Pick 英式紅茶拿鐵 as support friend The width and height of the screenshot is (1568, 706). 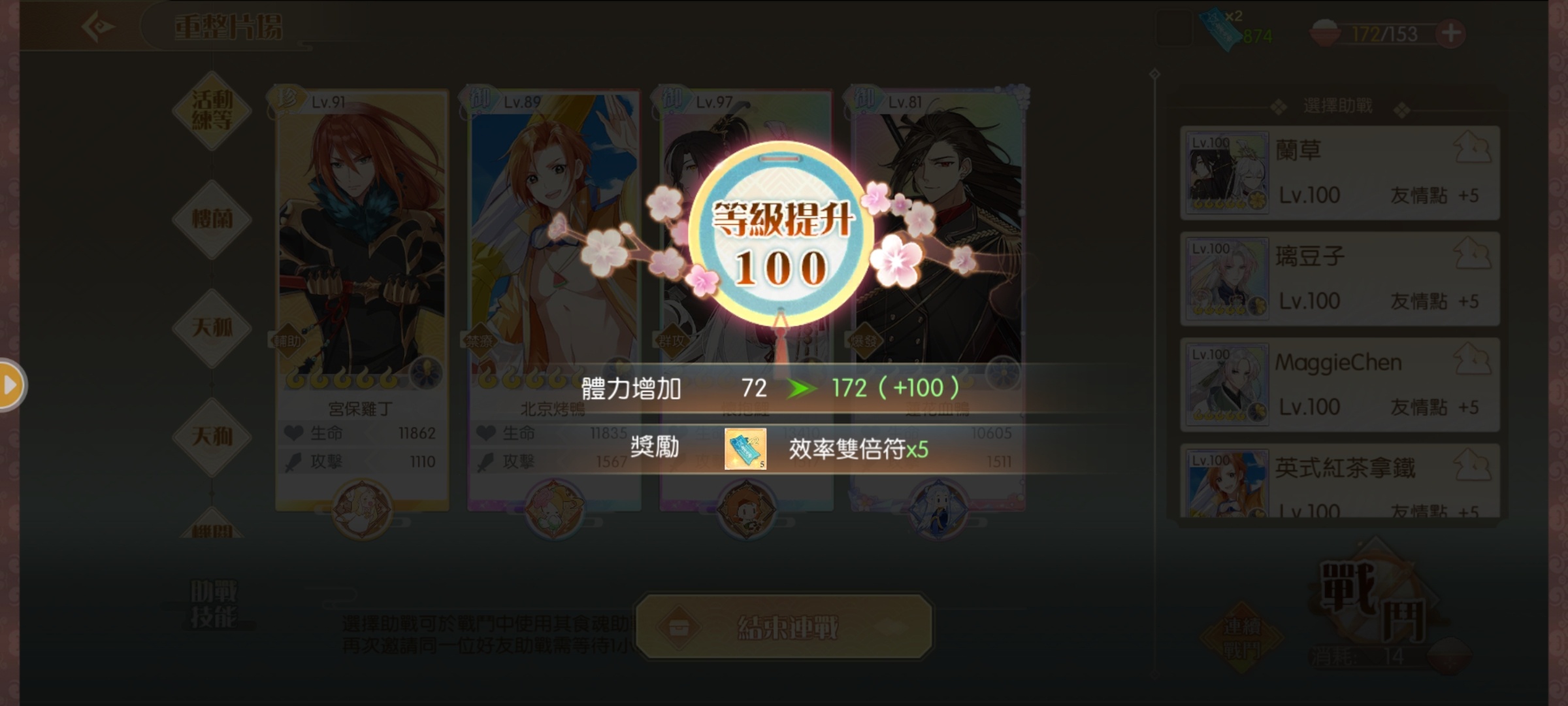[1340, 482]
